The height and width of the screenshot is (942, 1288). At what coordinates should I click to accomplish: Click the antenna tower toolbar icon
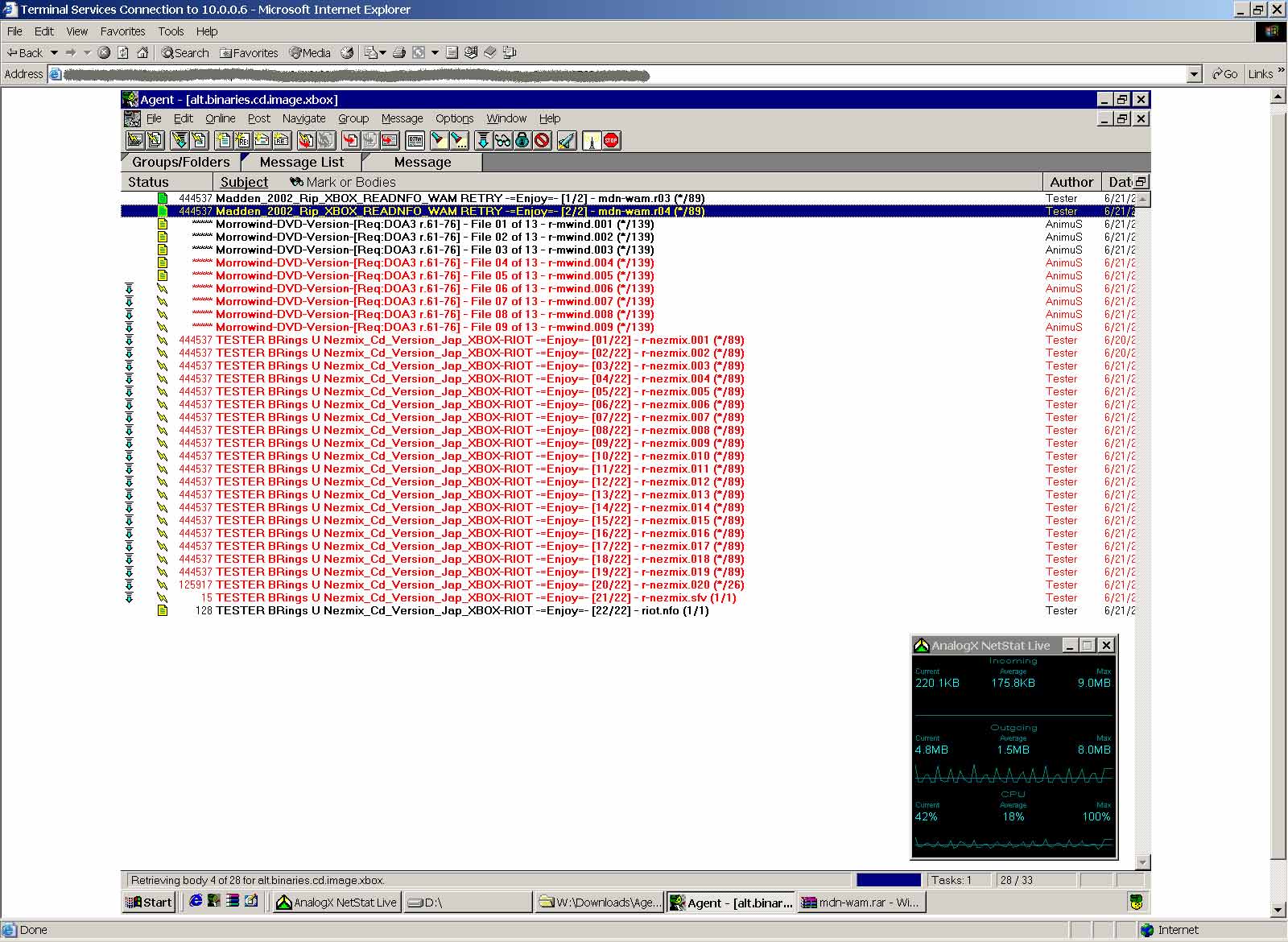[x=592, y=141]
